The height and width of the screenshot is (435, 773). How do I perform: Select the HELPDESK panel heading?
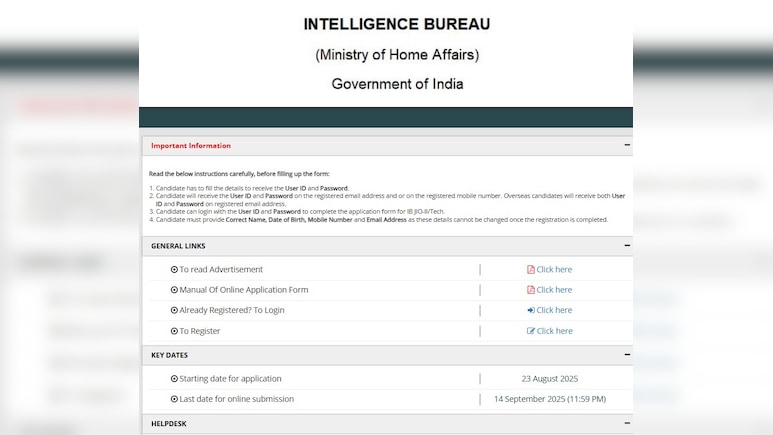coord(169,424)
